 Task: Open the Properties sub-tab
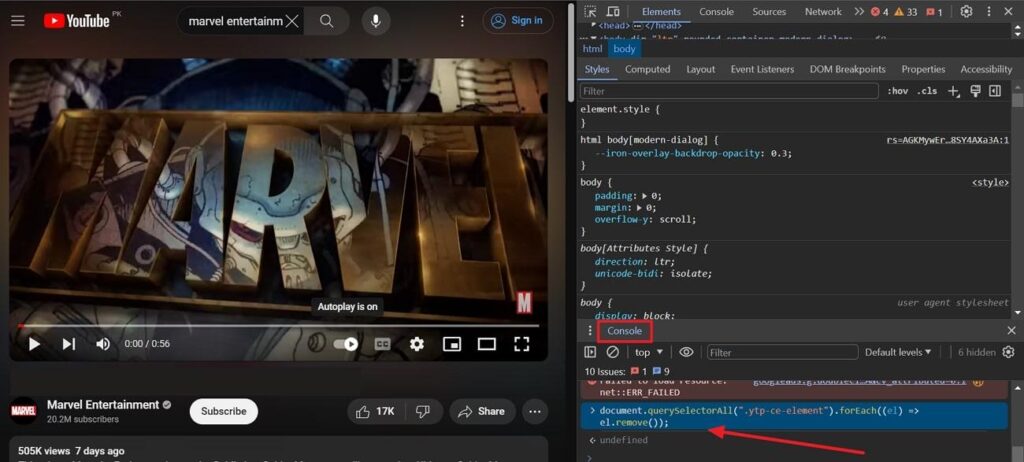coord(923,69)
